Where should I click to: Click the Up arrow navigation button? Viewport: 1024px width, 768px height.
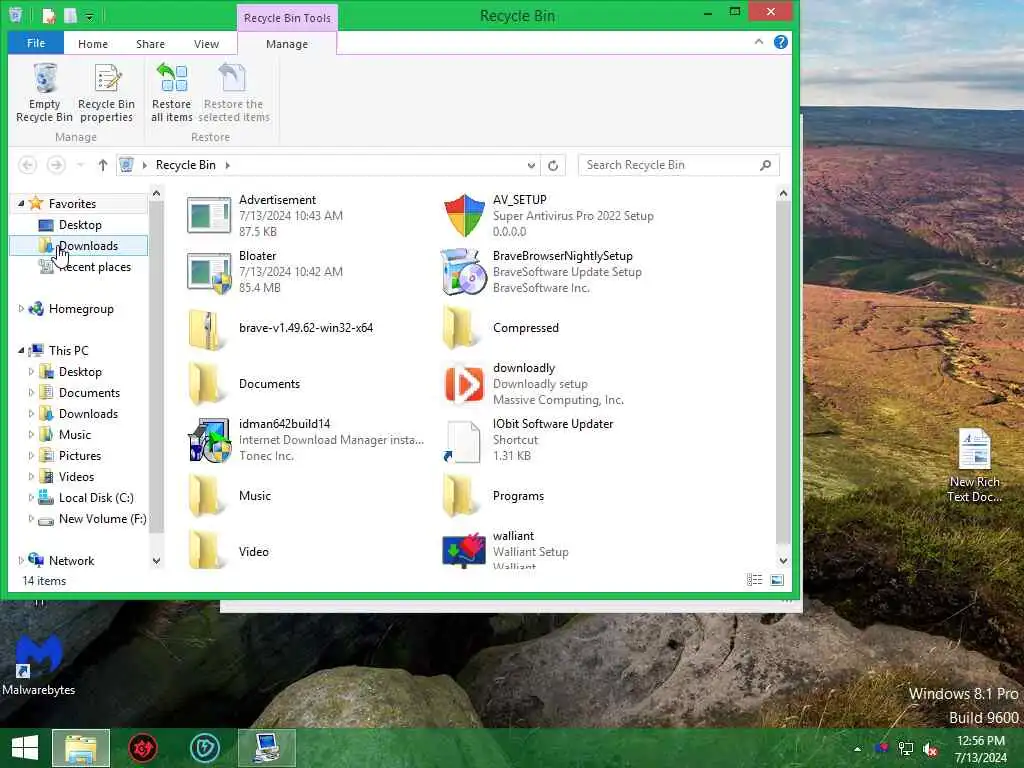click(x=103, y=165)
